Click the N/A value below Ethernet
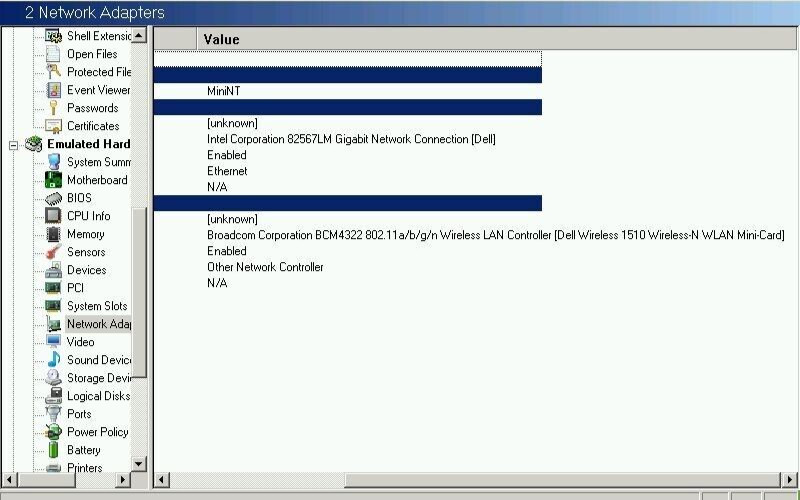The width and height of the screenshot is (800, 500). click(217, 187)
